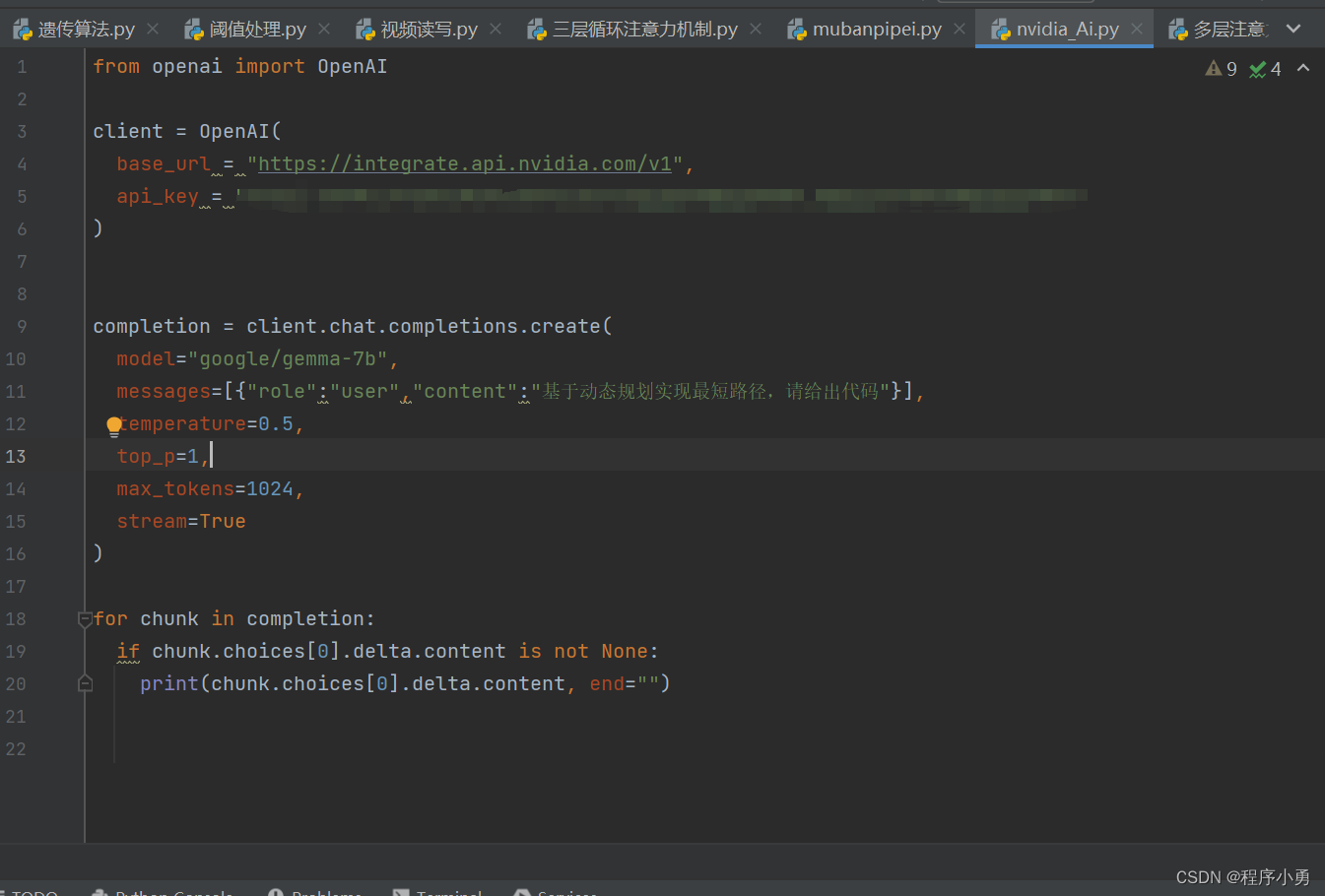Open the truncated 多层注意 tab
This screenshot has height=896, width=1325.
[1218, 30]
